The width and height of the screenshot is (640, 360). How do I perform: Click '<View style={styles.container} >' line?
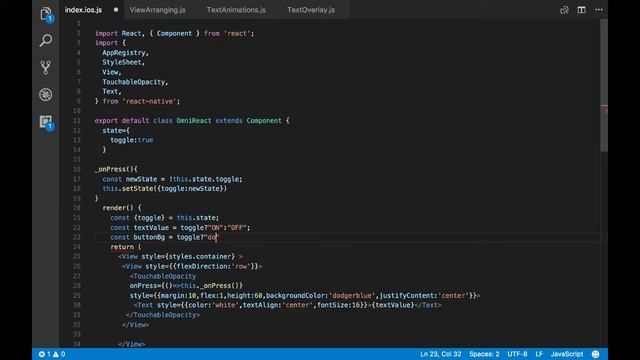pyautogui.click(x=180, y=256)
